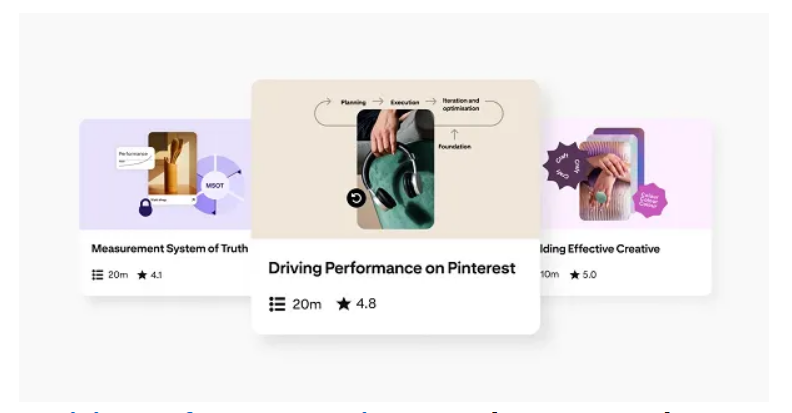This screenshot has width=792, height=413.
Task: Open the Driving Performance on Pinterest course
Action: coord(391,268)
